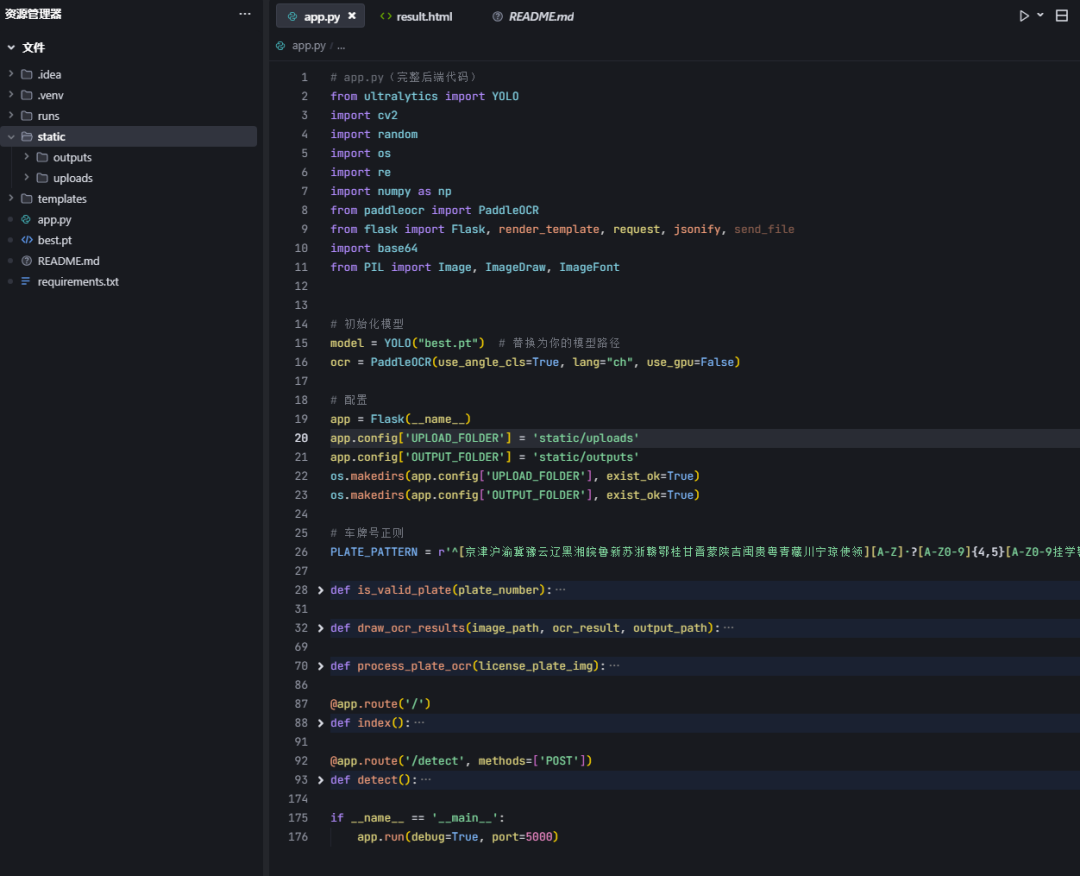Open requirements.txt from the file tree
Image resolution: width=1080 pixels, height=876 pixels.
click(78, 282)
